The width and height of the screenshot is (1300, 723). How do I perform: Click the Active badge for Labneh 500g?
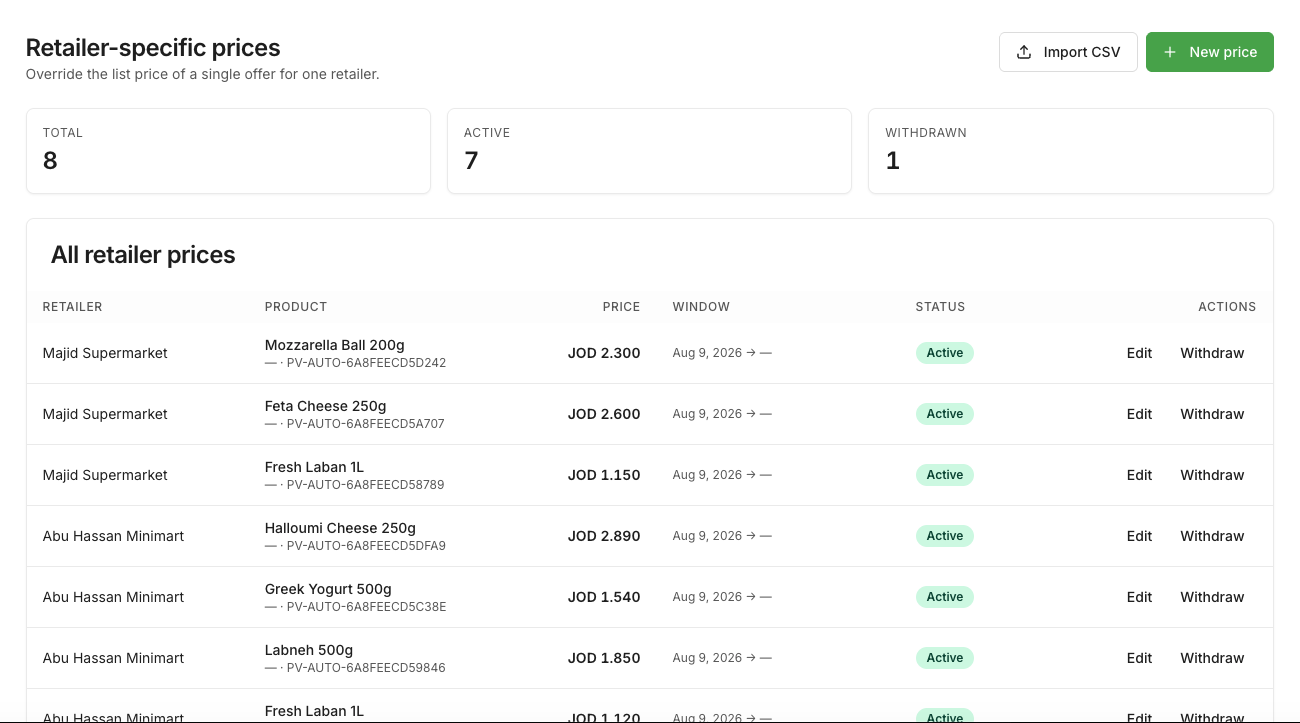(944, 658)
